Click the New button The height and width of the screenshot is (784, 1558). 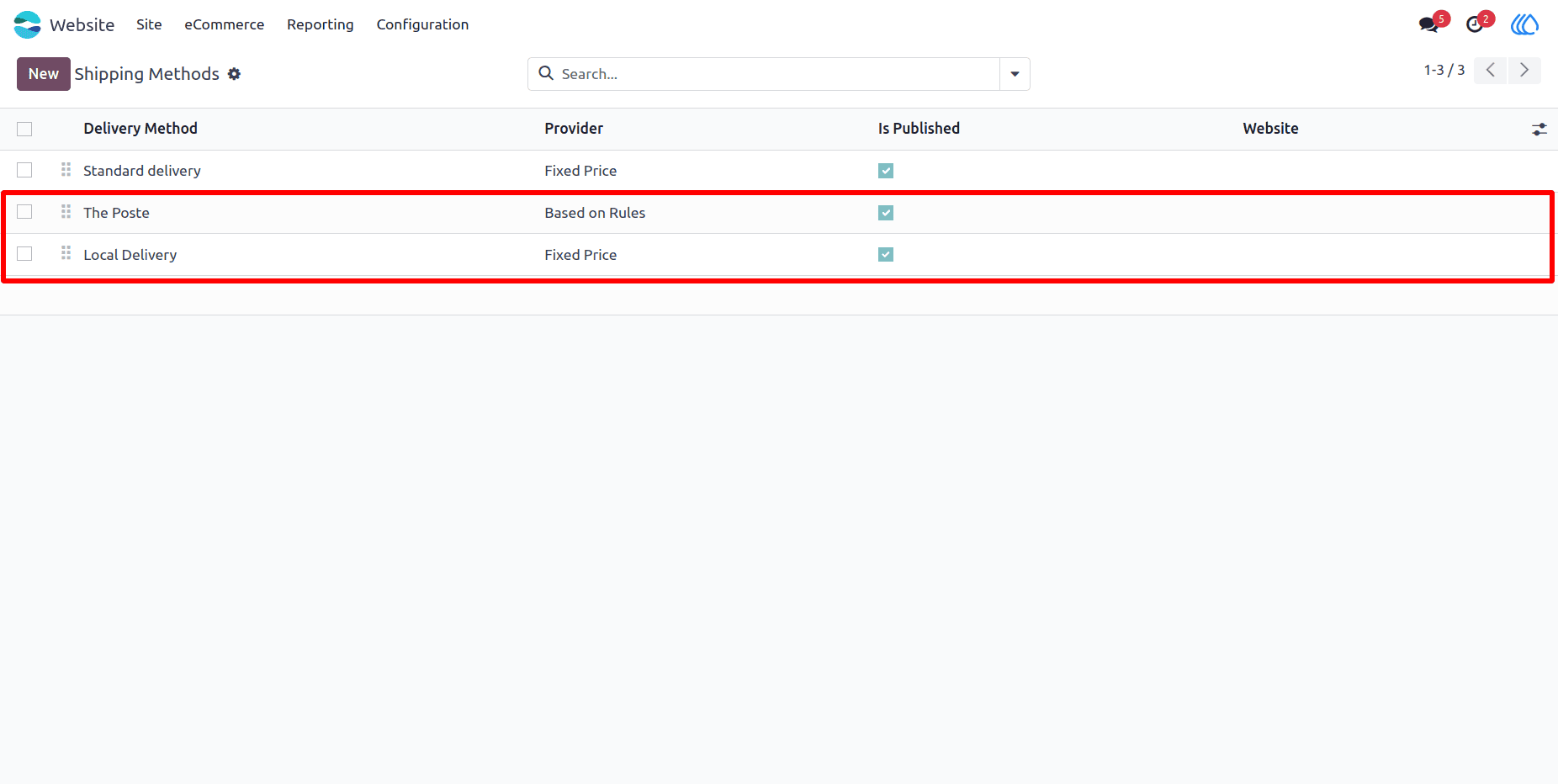44,74
